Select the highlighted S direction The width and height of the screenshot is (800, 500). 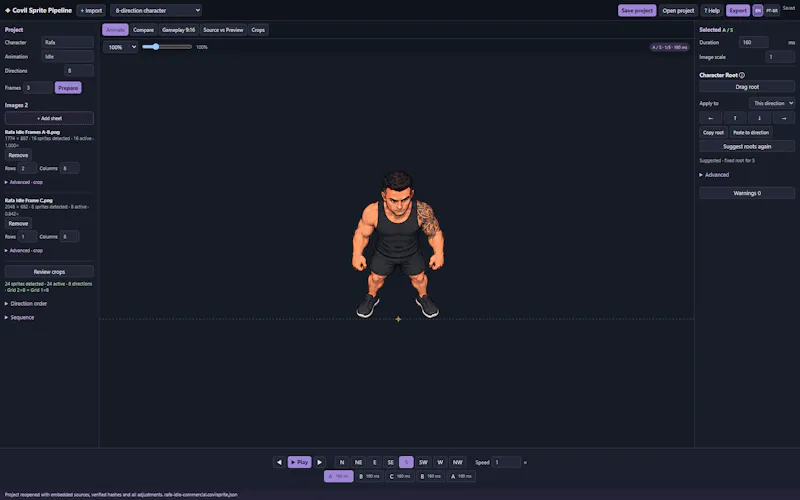406,462
